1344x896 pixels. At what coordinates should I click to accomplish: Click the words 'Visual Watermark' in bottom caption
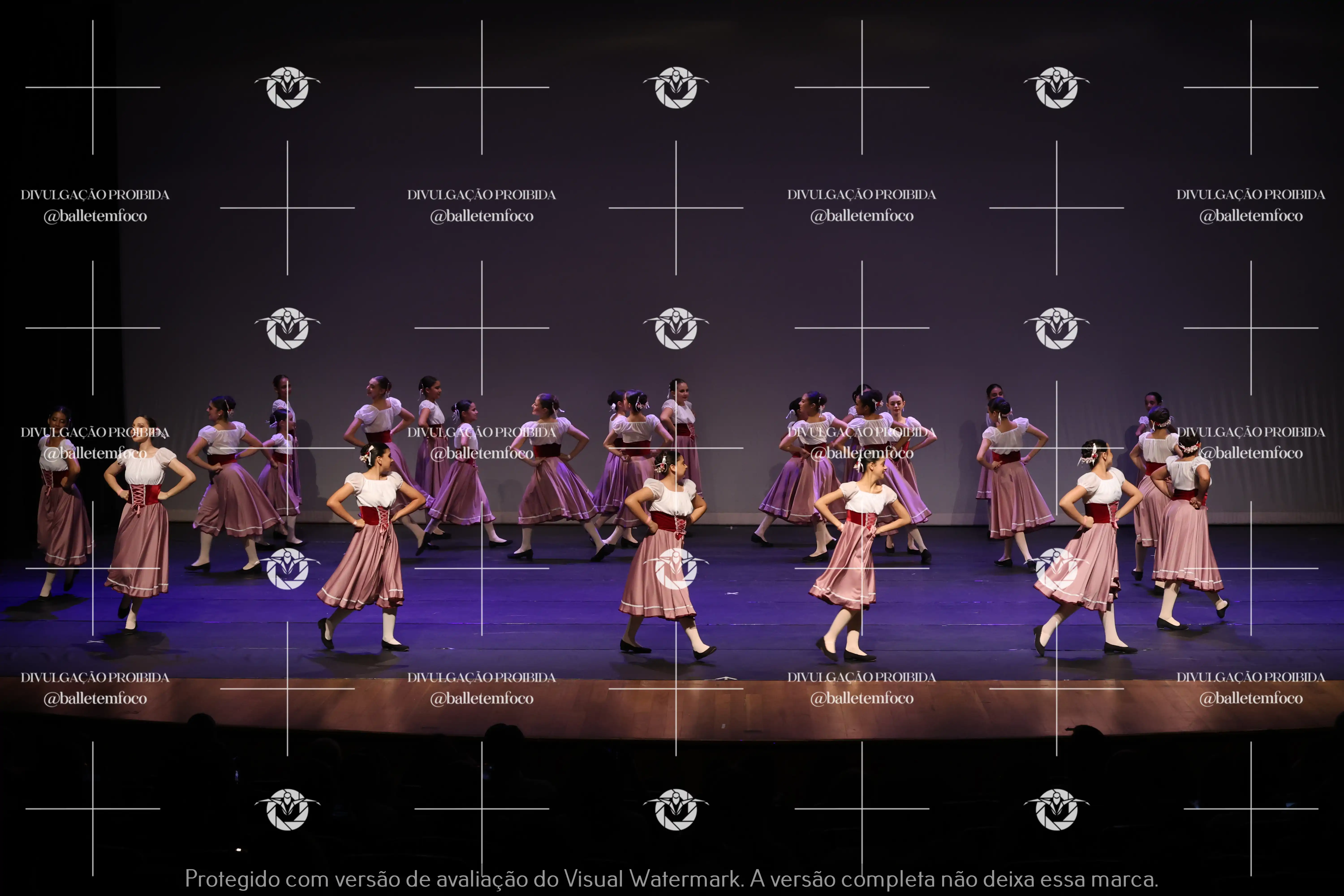pyautogui.click(x=653, y=879)
